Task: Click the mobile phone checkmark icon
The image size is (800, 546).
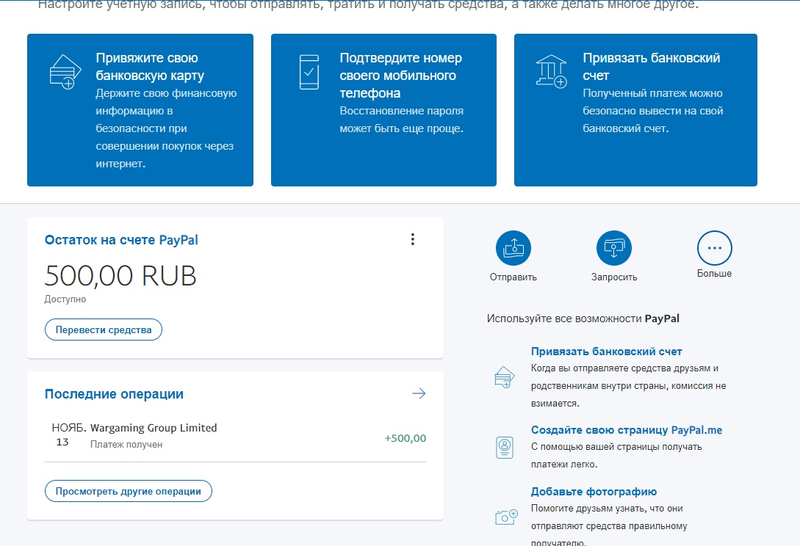Action: pyautogui.click(x=309, y=72)
